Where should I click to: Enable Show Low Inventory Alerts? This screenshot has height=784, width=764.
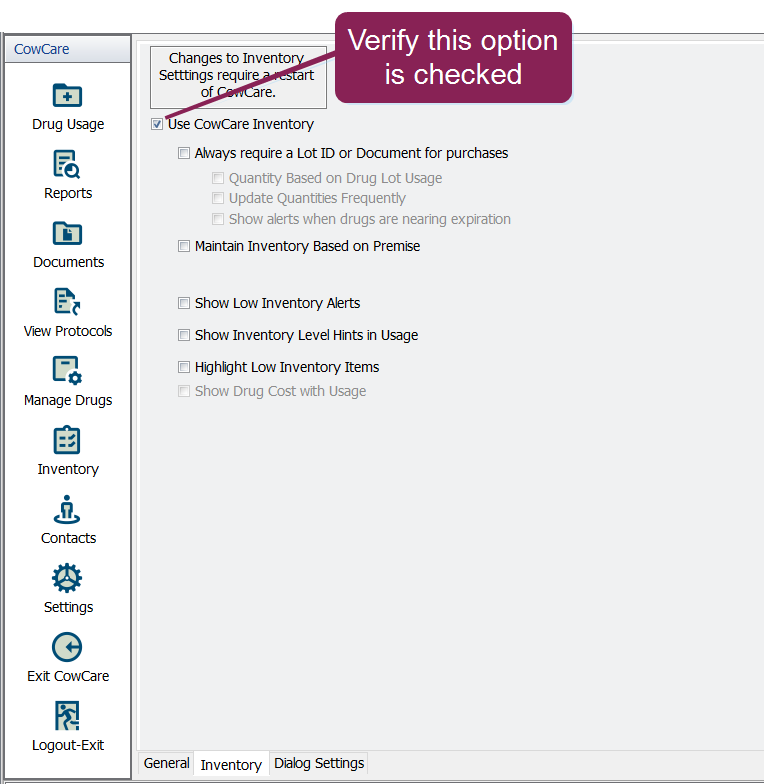pos(184,303)
